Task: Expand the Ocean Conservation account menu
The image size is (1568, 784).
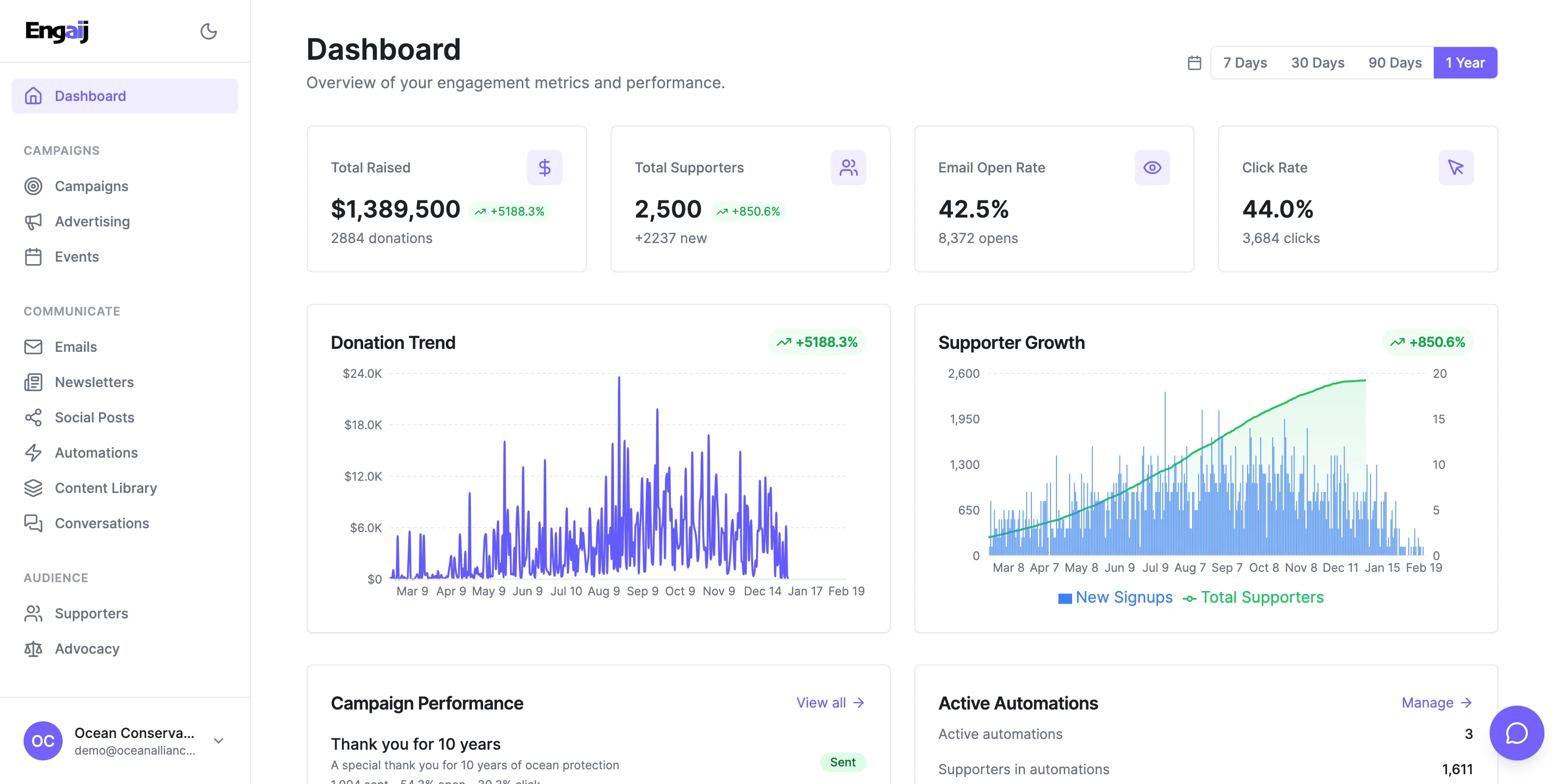Action: click(219, 741)
